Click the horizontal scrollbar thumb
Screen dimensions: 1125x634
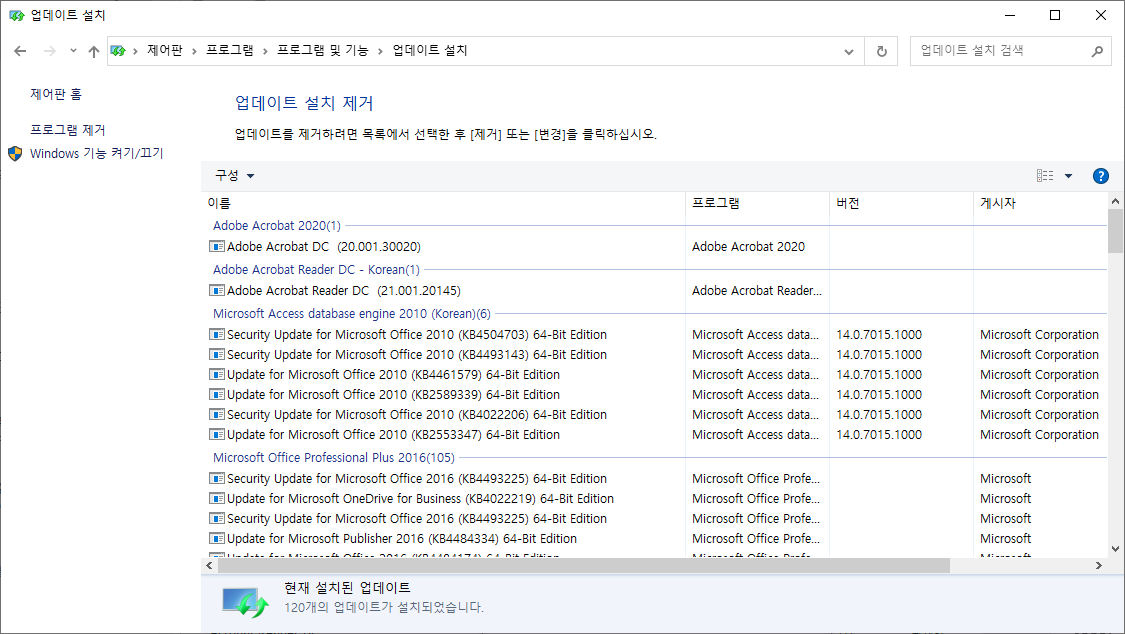point(583,566)
